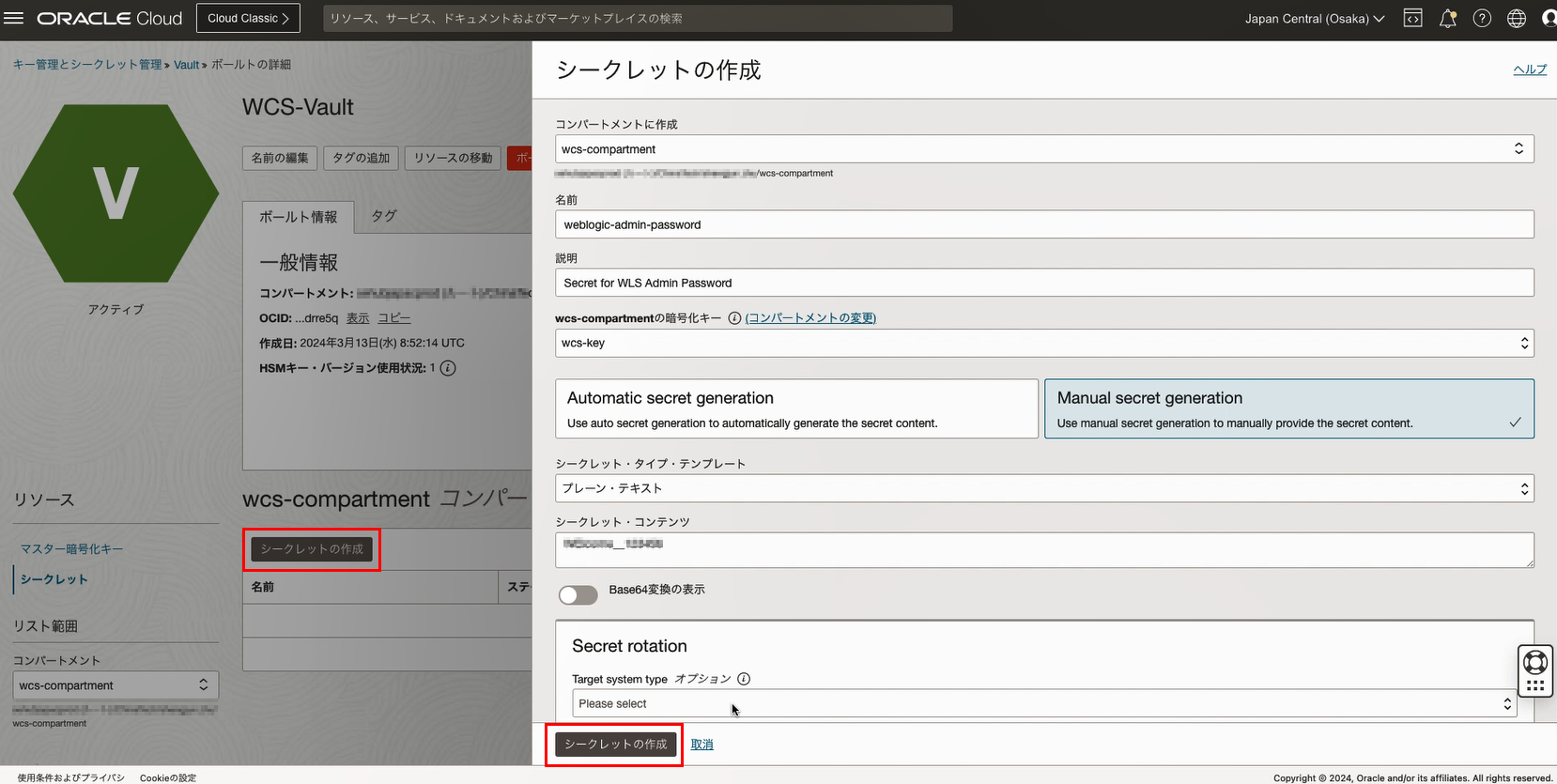
Task: Click シークレットの作成 button above table
Action: tap(312, 549)
